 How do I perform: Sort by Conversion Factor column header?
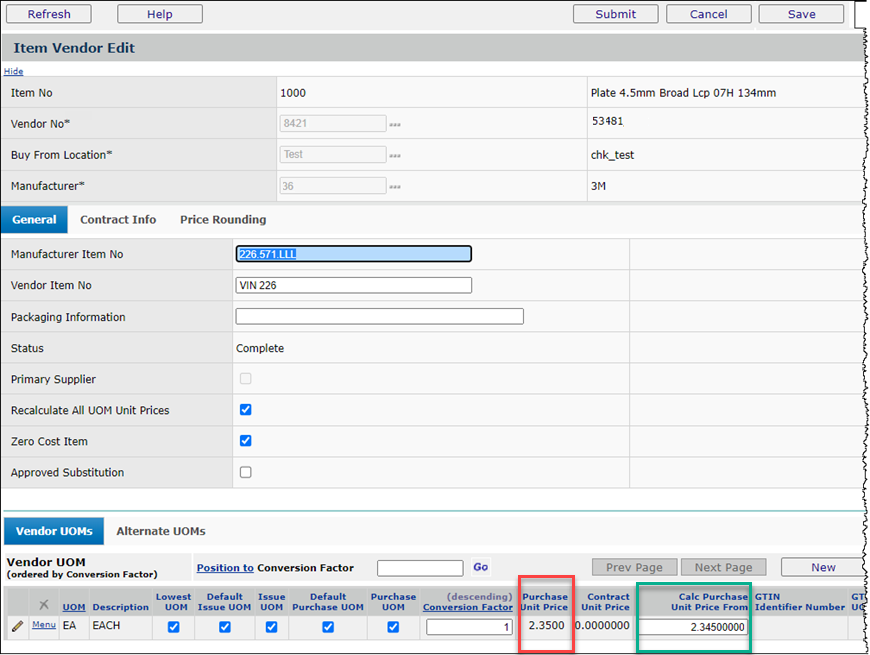467,607
